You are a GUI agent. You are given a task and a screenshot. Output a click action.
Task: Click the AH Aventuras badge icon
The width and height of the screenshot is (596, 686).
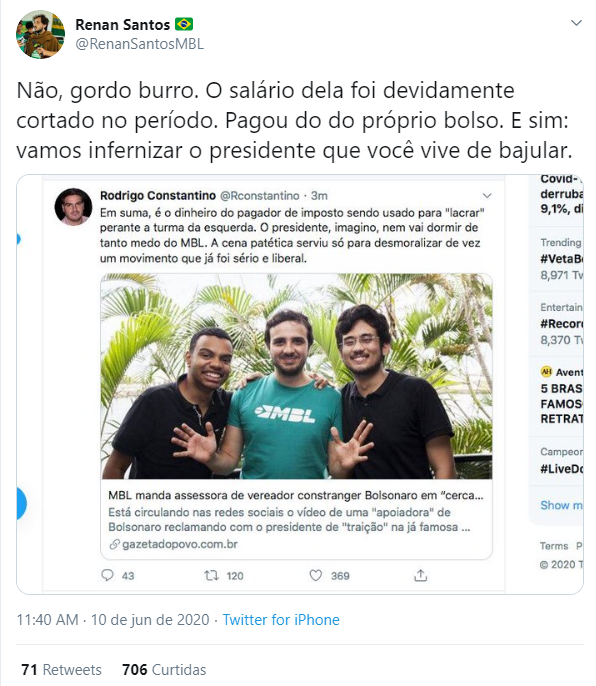point(546,372)
